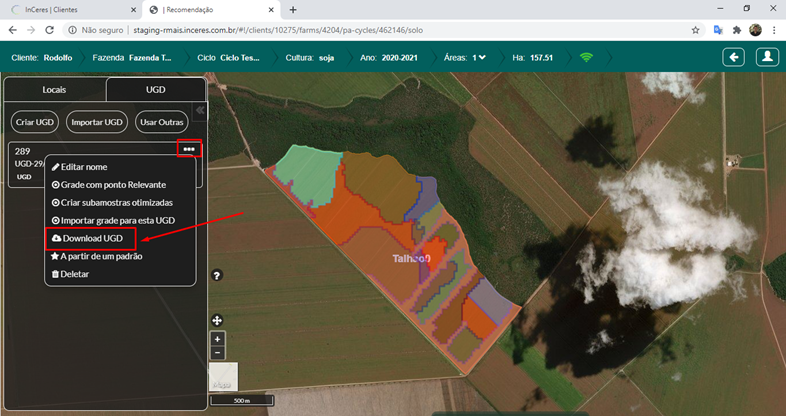Image resolution: width=786 pixels, height=416 pixels.
Task: Zoom out the map with minus button
Action: pyautogui.click(x=217, y=352)
